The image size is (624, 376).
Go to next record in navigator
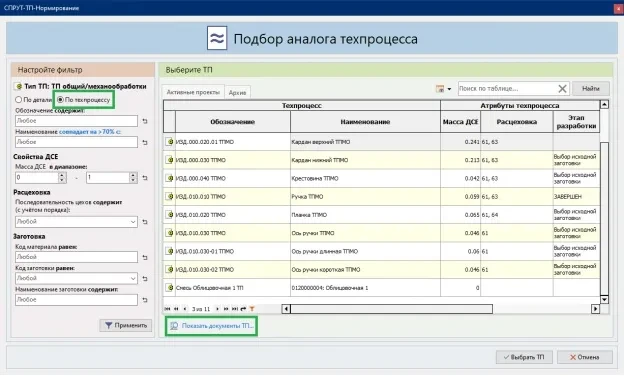(x=217, y=309)
